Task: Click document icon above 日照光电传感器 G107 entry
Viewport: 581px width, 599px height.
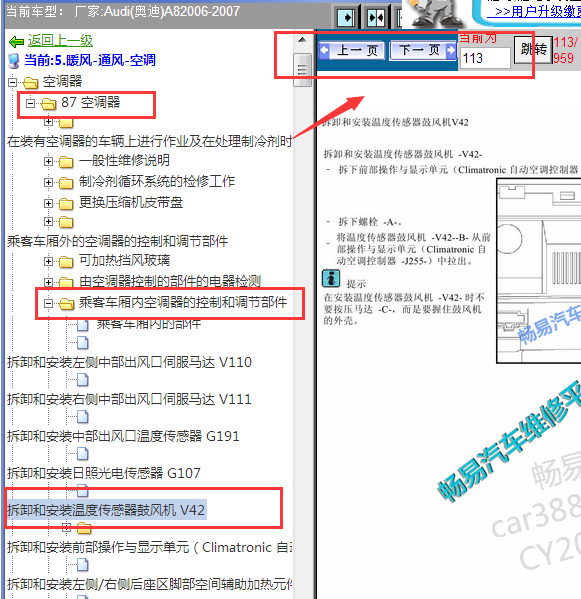Action: click(x=83, y=454)
